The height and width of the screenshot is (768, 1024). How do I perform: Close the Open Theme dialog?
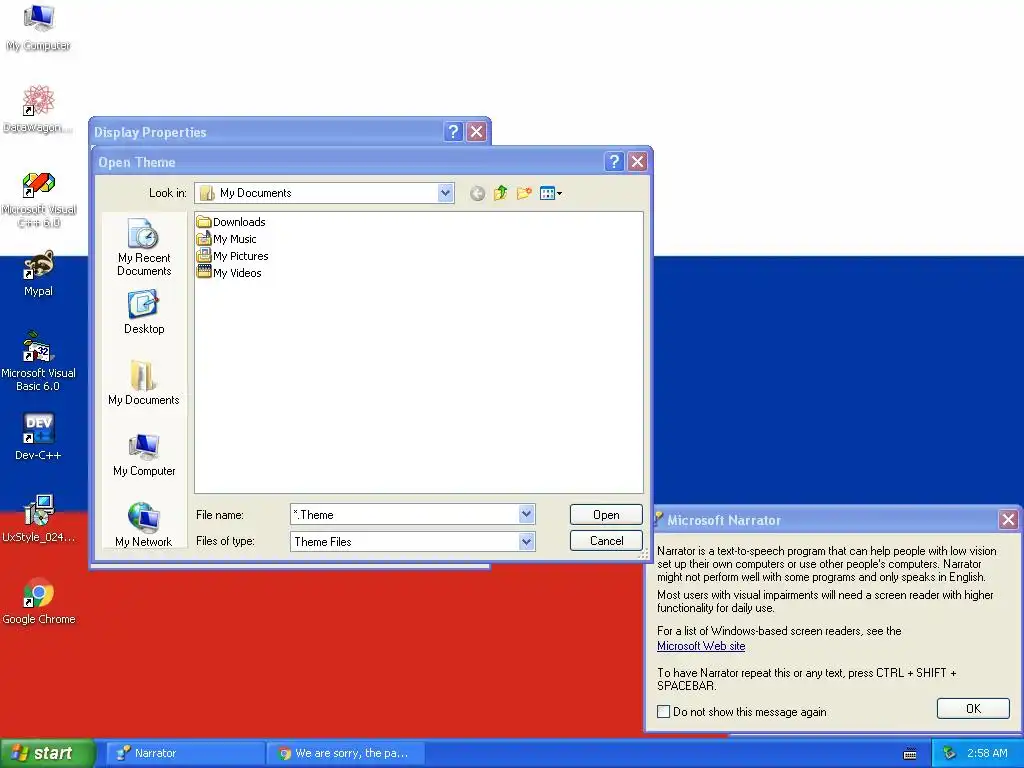(x=637, y=161)
